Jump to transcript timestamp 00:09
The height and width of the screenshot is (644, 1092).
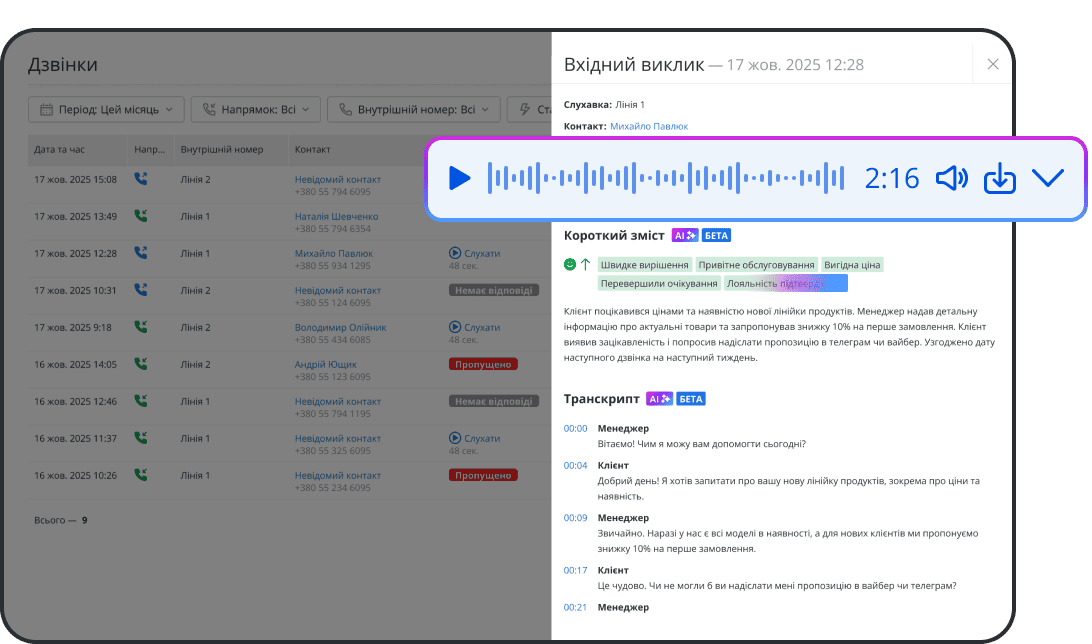(575, 518)
